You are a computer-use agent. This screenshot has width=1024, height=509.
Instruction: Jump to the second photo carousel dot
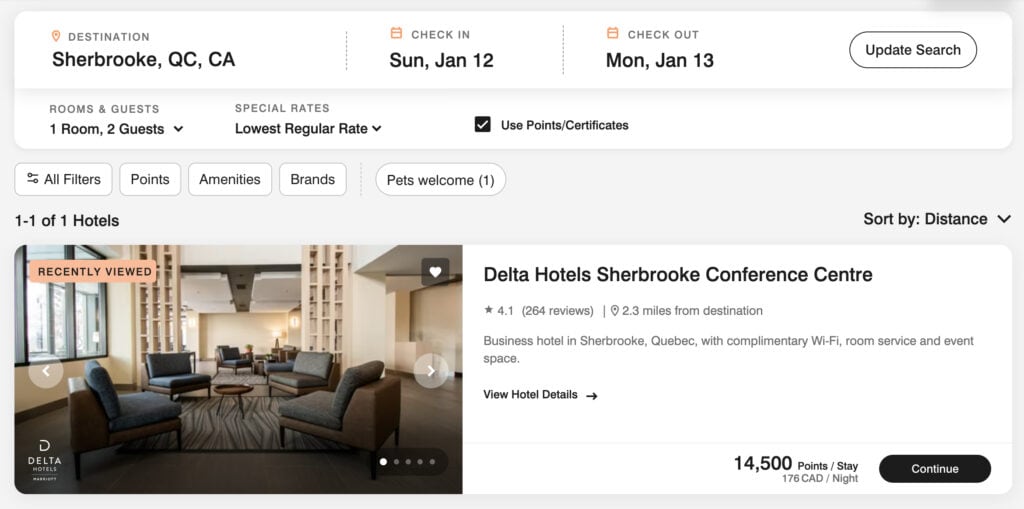tap(396, 462)
